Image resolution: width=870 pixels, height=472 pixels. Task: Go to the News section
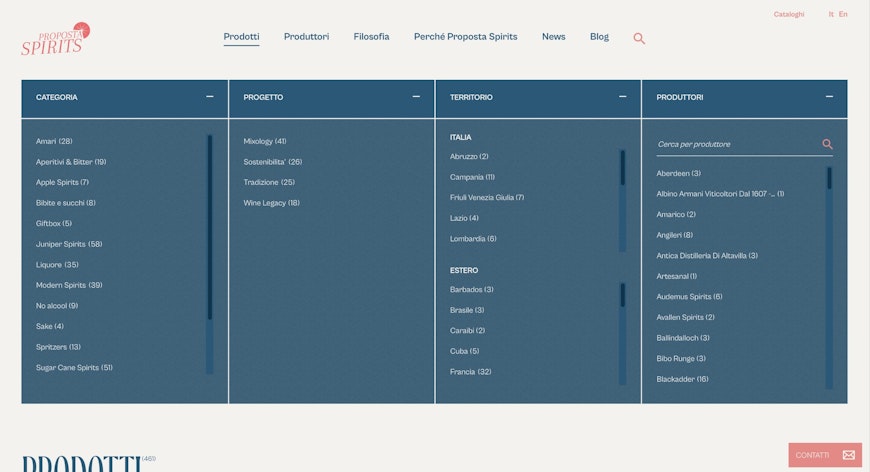554,37
